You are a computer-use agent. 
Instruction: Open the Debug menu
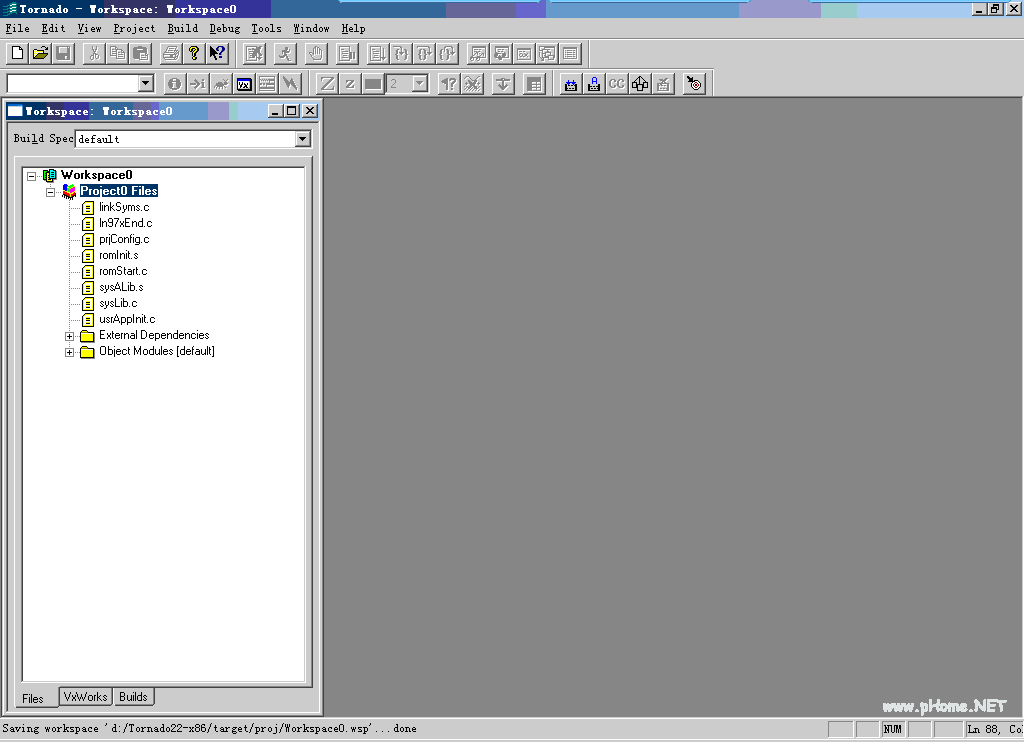225,28
